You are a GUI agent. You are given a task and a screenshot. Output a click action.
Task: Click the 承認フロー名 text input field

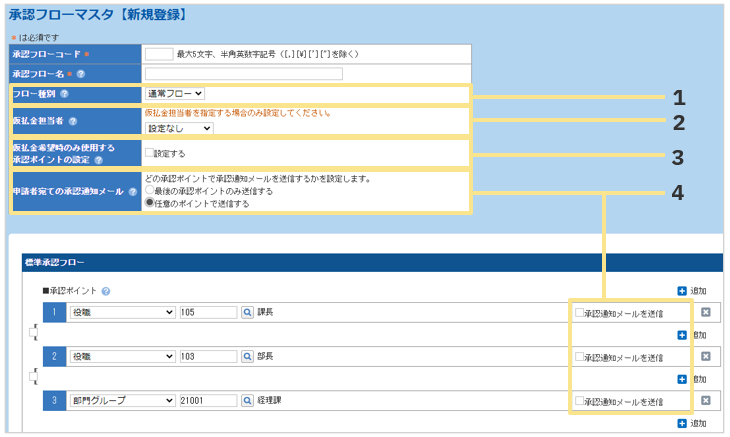tap(243, 74)
